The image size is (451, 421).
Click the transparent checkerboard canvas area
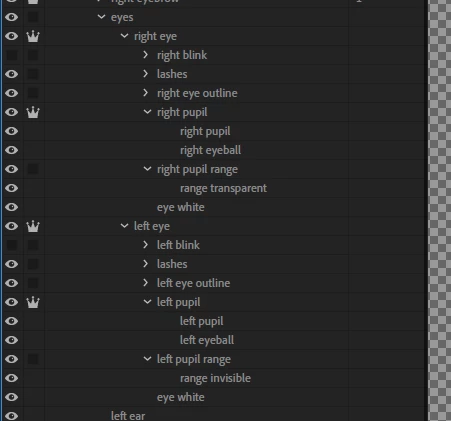pyautogui.click(x=439, y=210)
